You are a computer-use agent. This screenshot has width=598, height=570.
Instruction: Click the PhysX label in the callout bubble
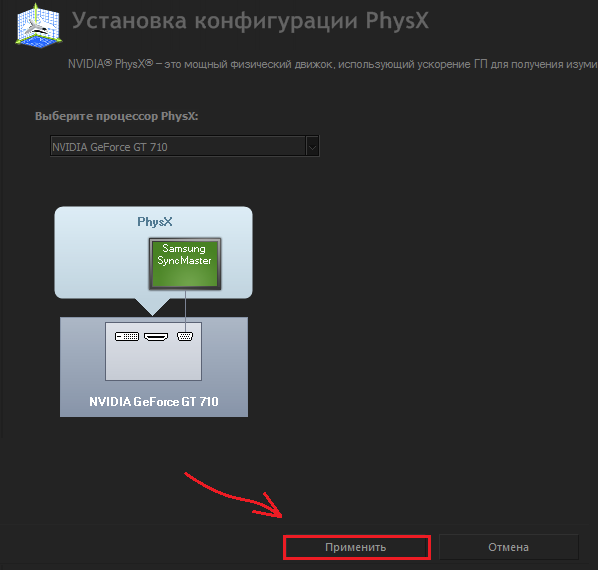tap(154, 222)
